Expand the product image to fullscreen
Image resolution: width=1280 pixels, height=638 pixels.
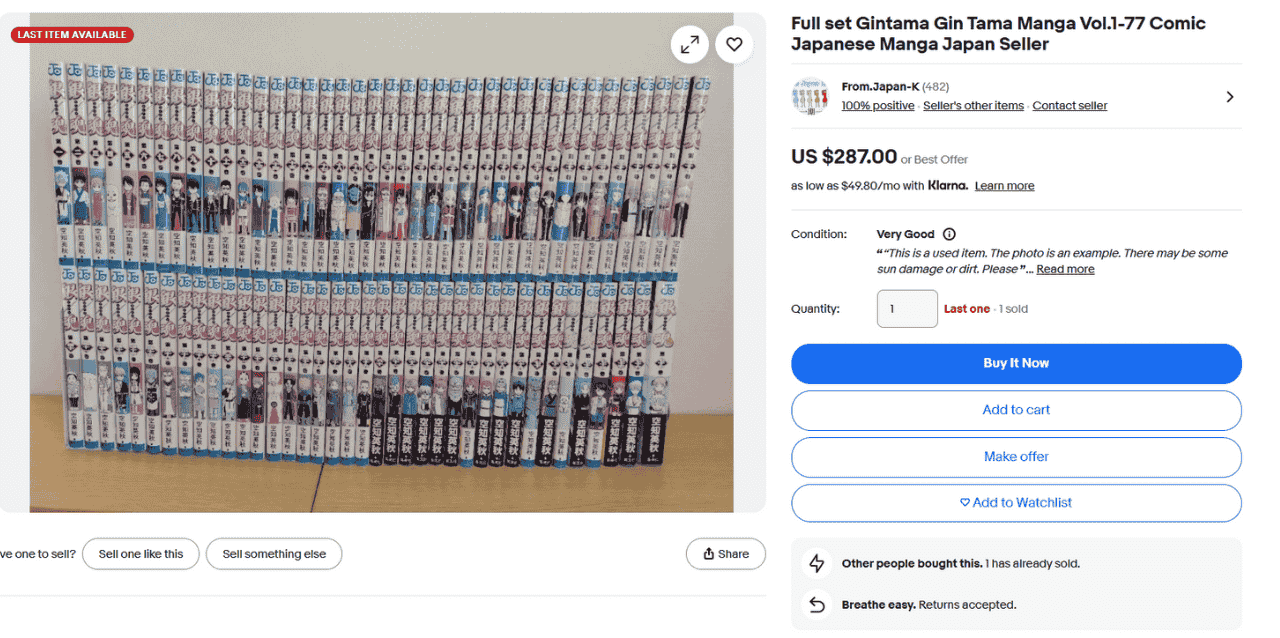(690, 44)
